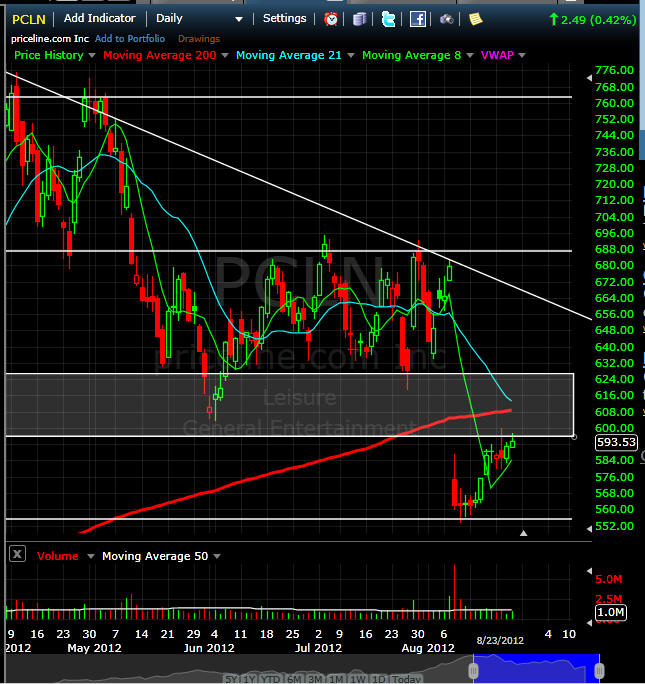Click small circle handle at rectangle corner
Screen dimensions: 645x684
pos(574,437)
